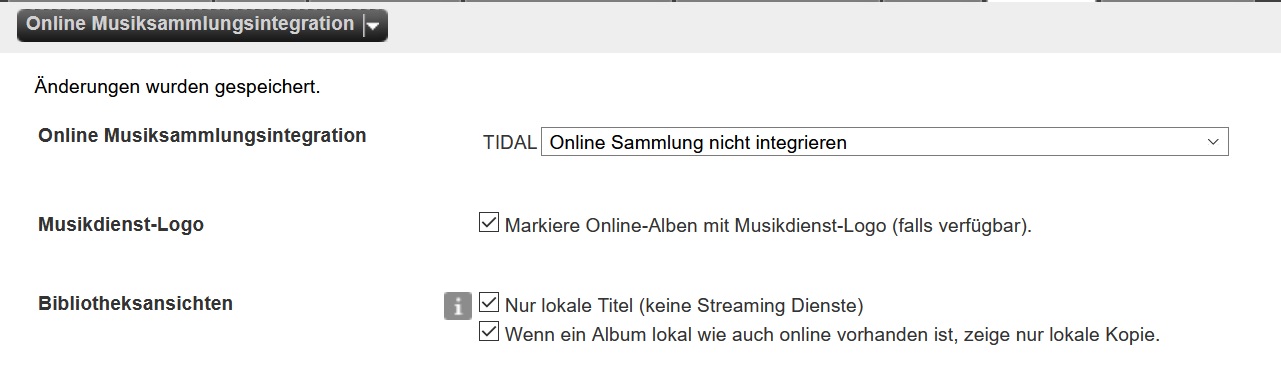Viewport: 1281px width, 388px height.
Task: Click the 'Nur lokale Titel (keine Streaming Dienste)' label
Action: pyautogui.click(x=684, y=305)
